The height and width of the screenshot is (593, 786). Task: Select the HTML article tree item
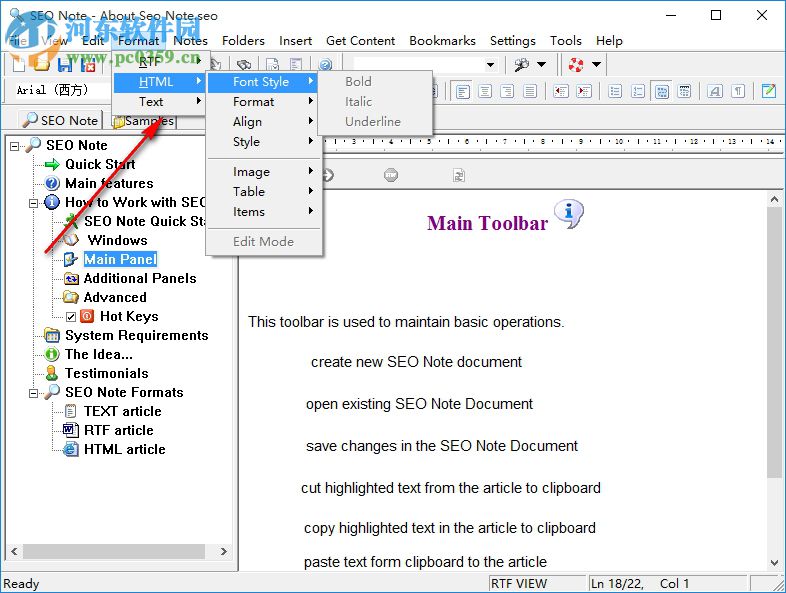(x=124, y=450)
